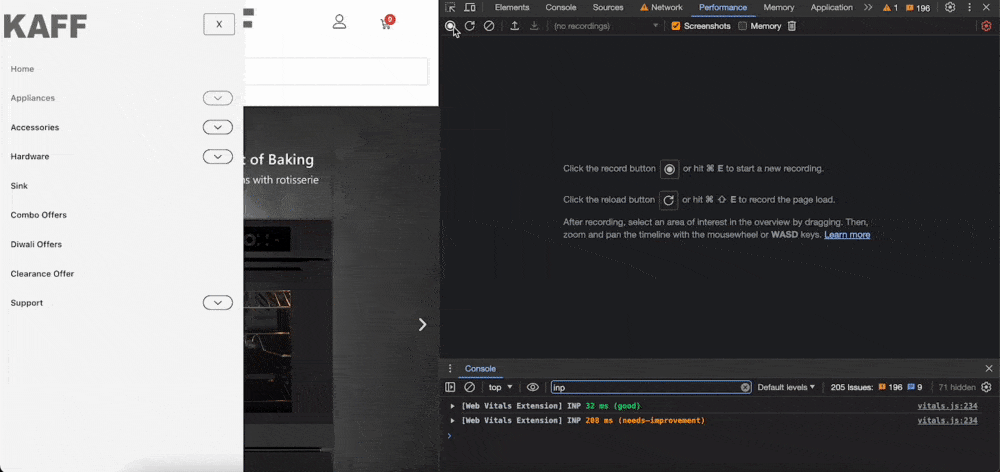Viewport: 1000px width, 472px height.
Task: Expand the Support submenu chevron
Action: tap(217, 303)
